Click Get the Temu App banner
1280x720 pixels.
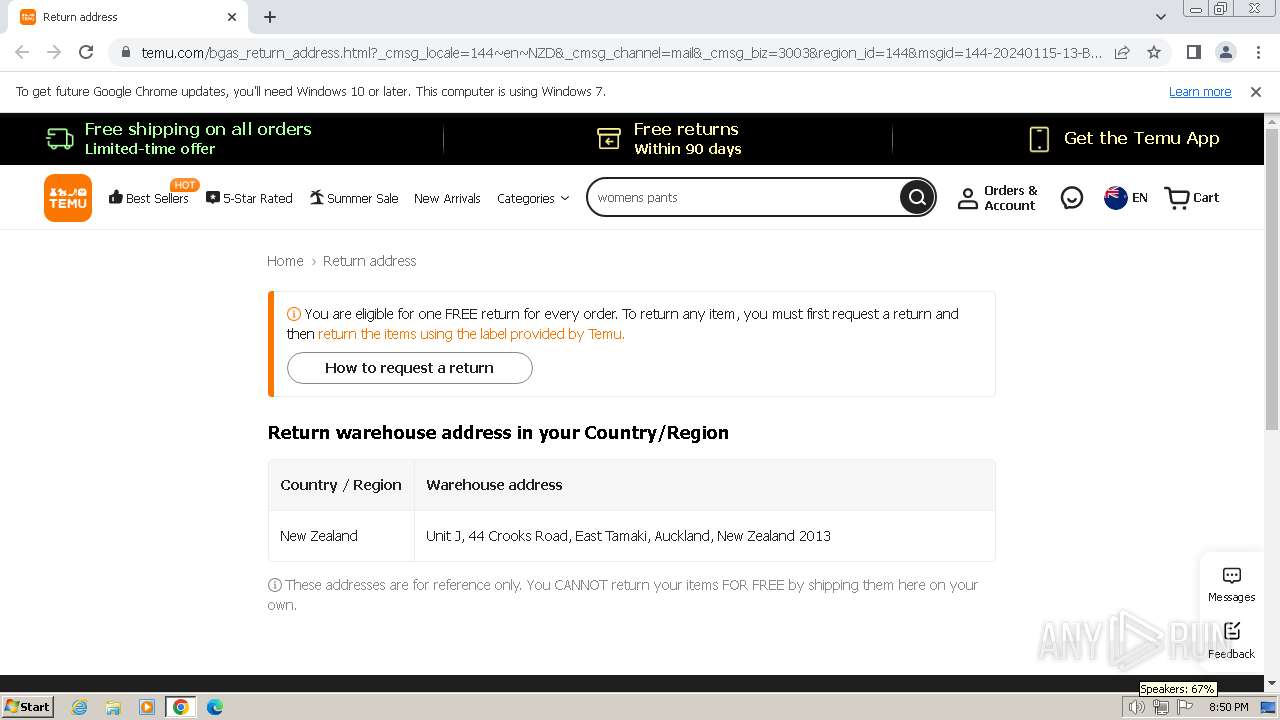point(1125,138)
